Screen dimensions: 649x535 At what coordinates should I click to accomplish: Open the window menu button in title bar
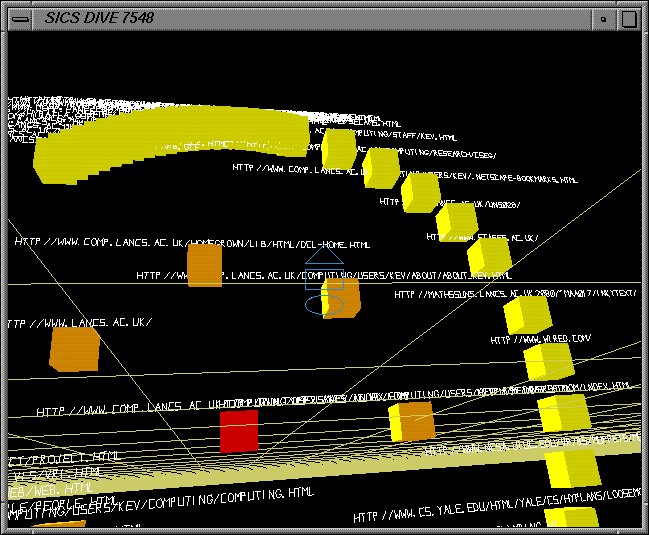pos(19,18)
